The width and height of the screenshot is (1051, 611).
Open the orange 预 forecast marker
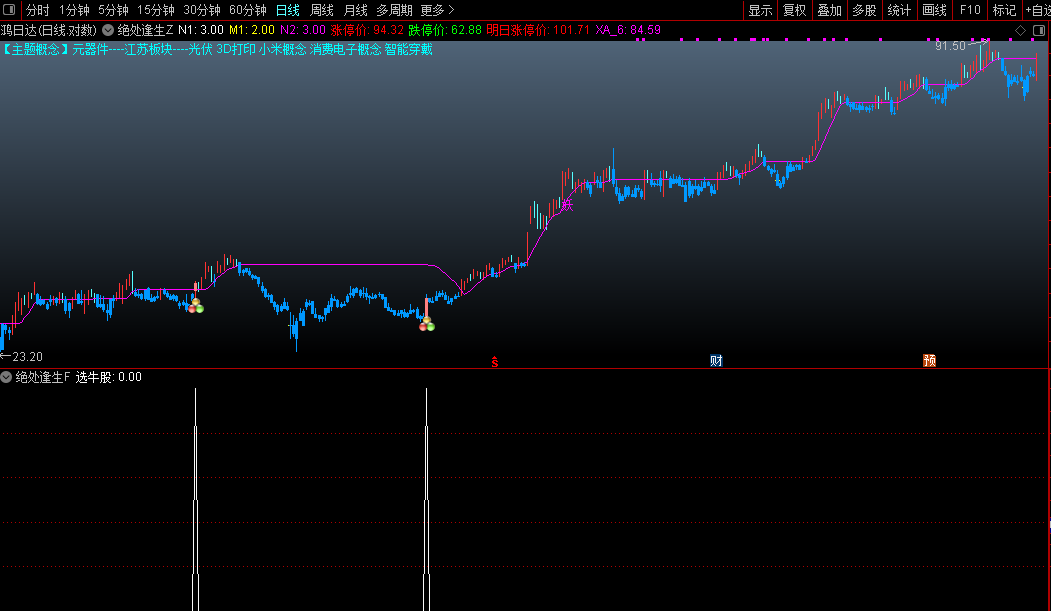point(929,360)
